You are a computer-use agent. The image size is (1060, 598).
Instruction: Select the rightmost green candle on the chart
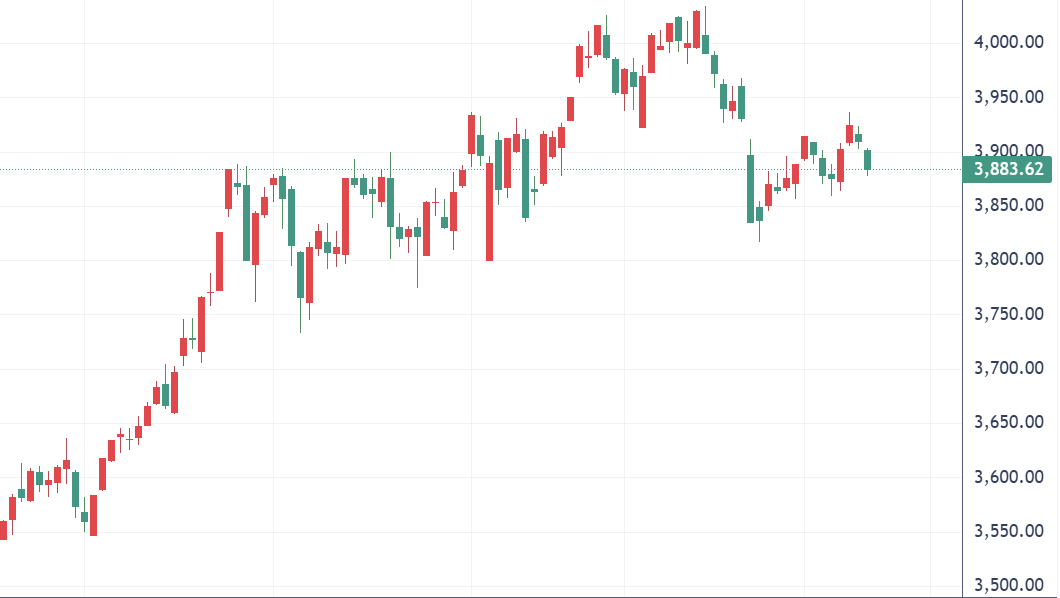868,159
